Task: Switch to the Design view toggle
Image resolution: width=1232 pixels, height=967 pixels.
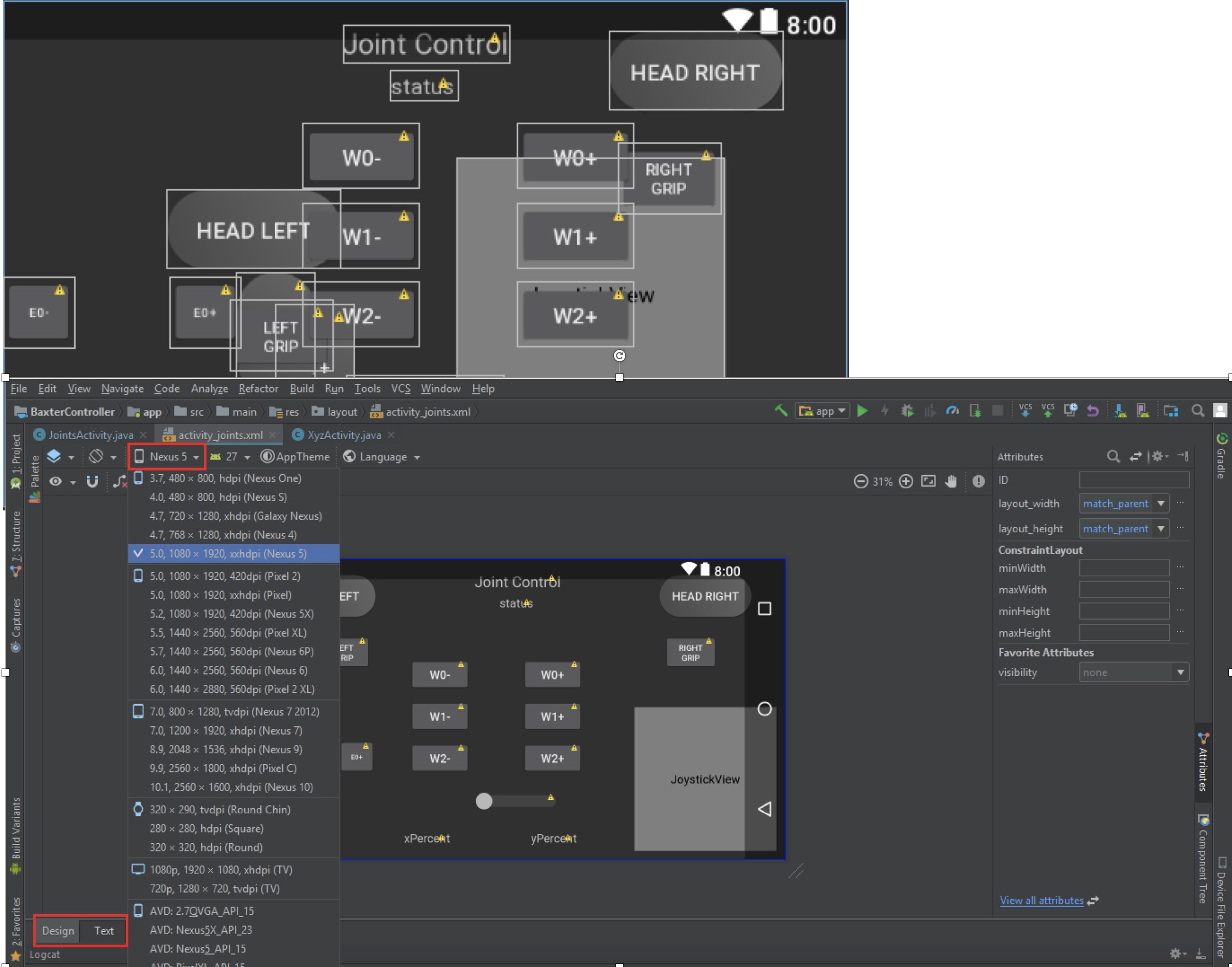Action: 58,930
